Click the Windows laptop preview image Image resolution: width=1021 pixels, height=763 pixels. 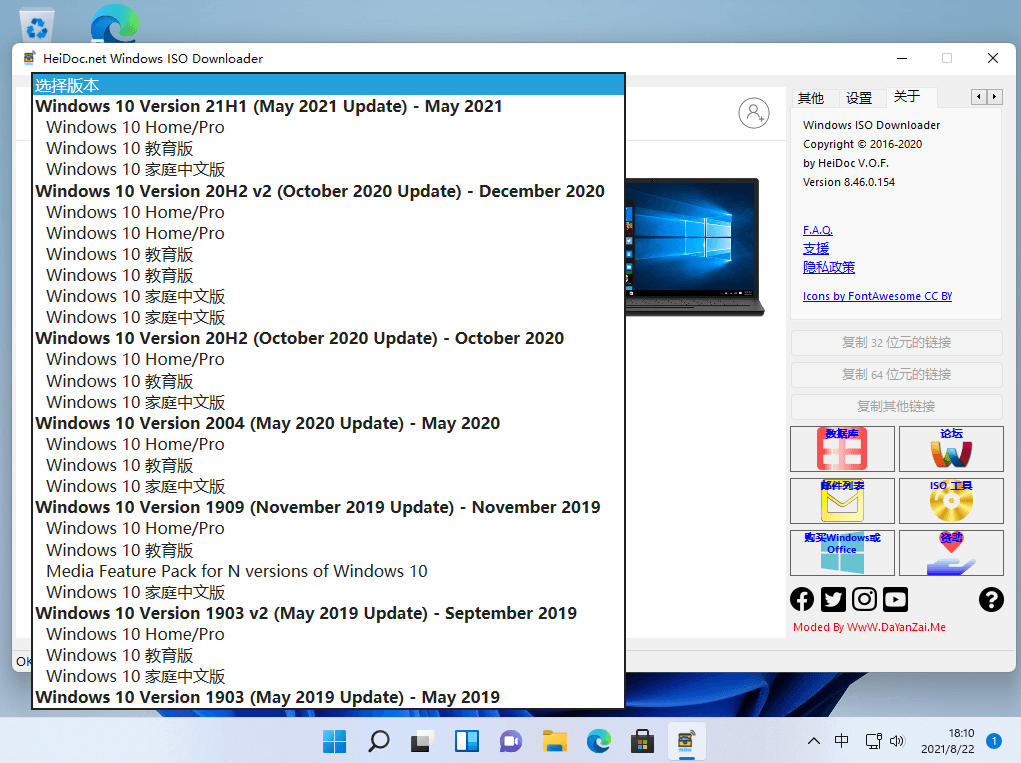693,247
